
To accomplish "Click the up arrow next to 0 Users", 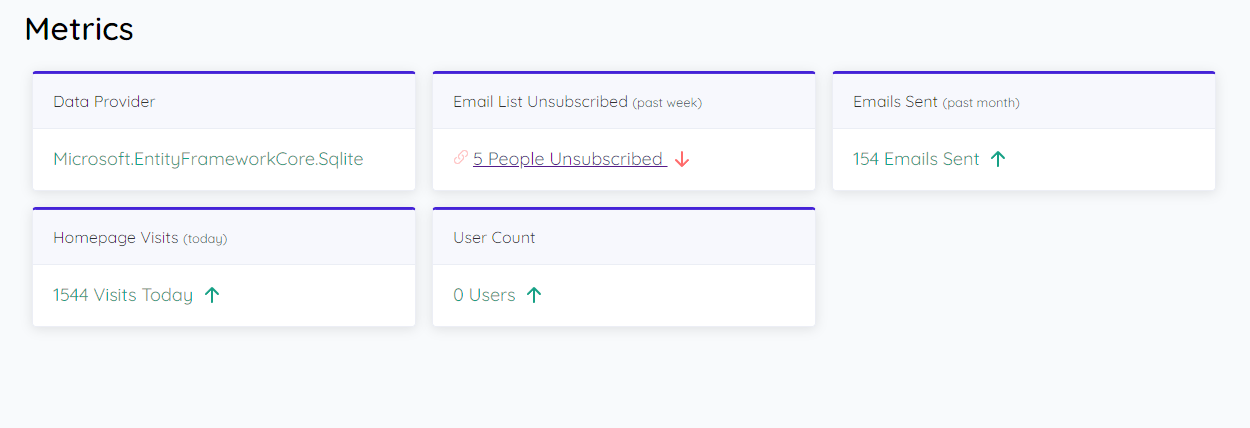I will [x=534, y=295].
